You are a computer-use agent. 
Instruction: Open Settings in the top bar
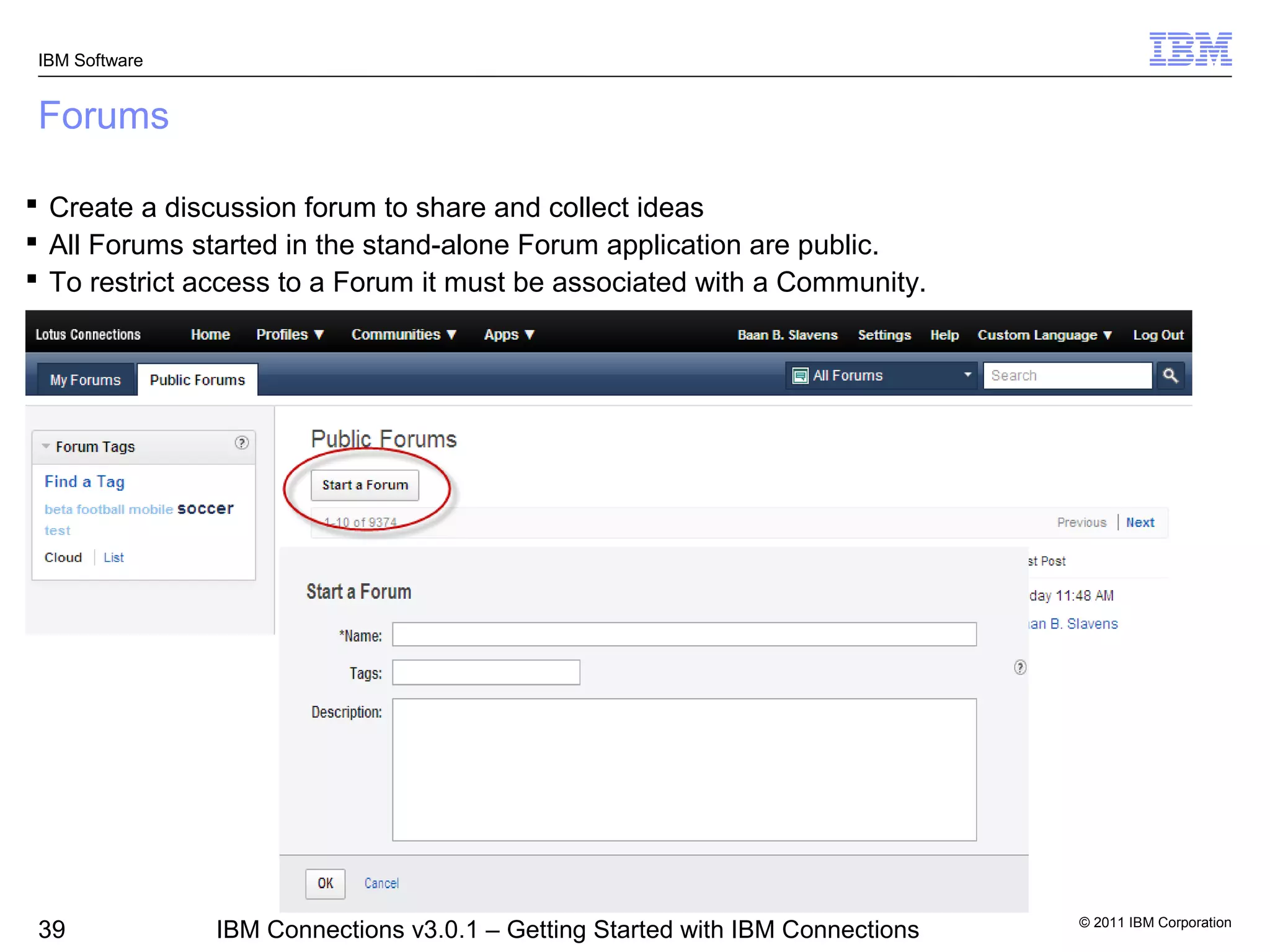pos(884,335)
